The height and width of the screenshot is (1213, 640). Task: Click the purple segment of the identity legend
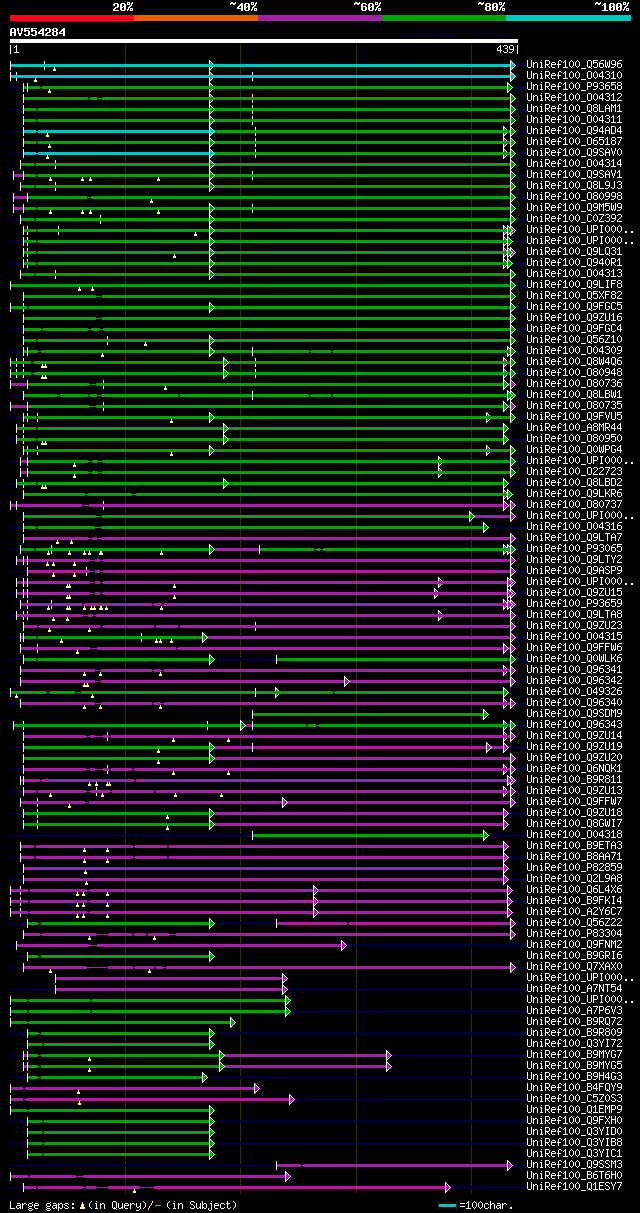pos(320,17)
